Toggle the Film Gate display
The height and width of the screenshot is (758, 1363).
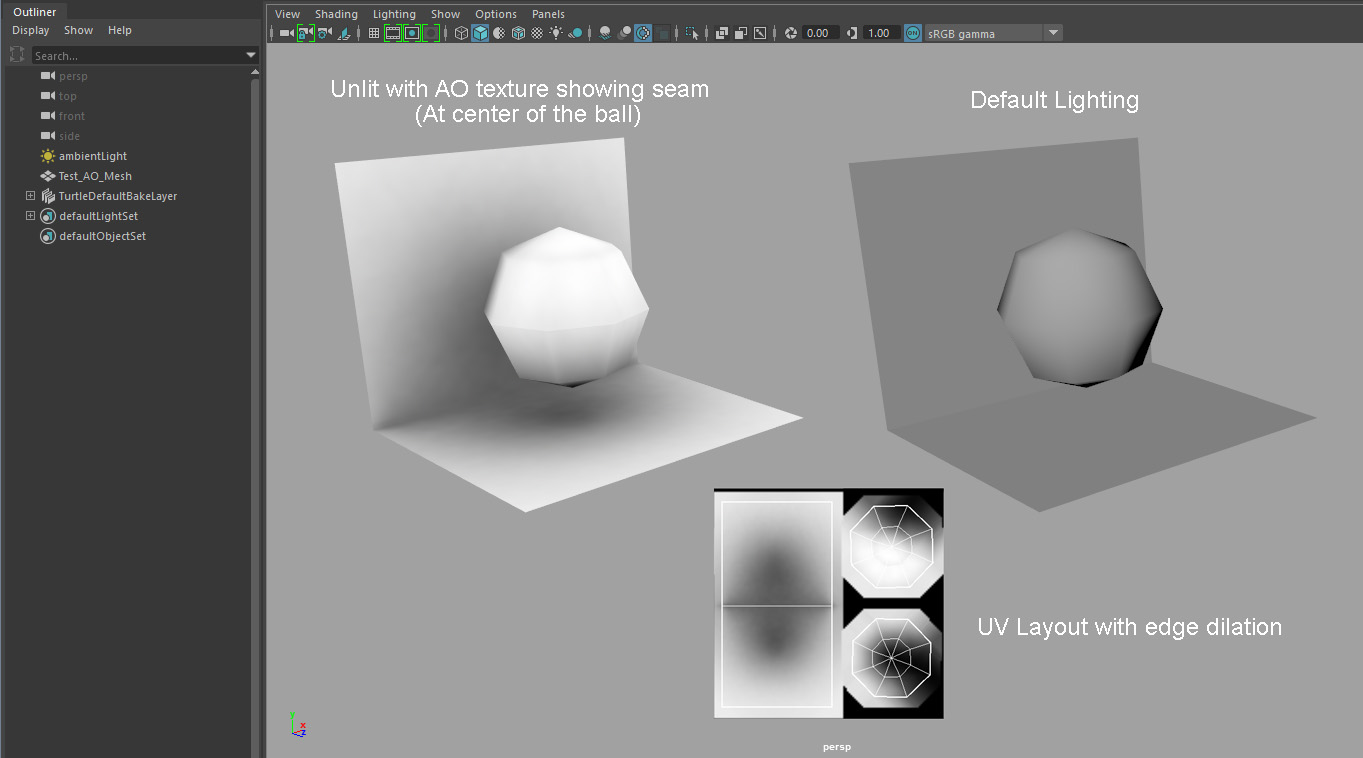coord(393,33)
